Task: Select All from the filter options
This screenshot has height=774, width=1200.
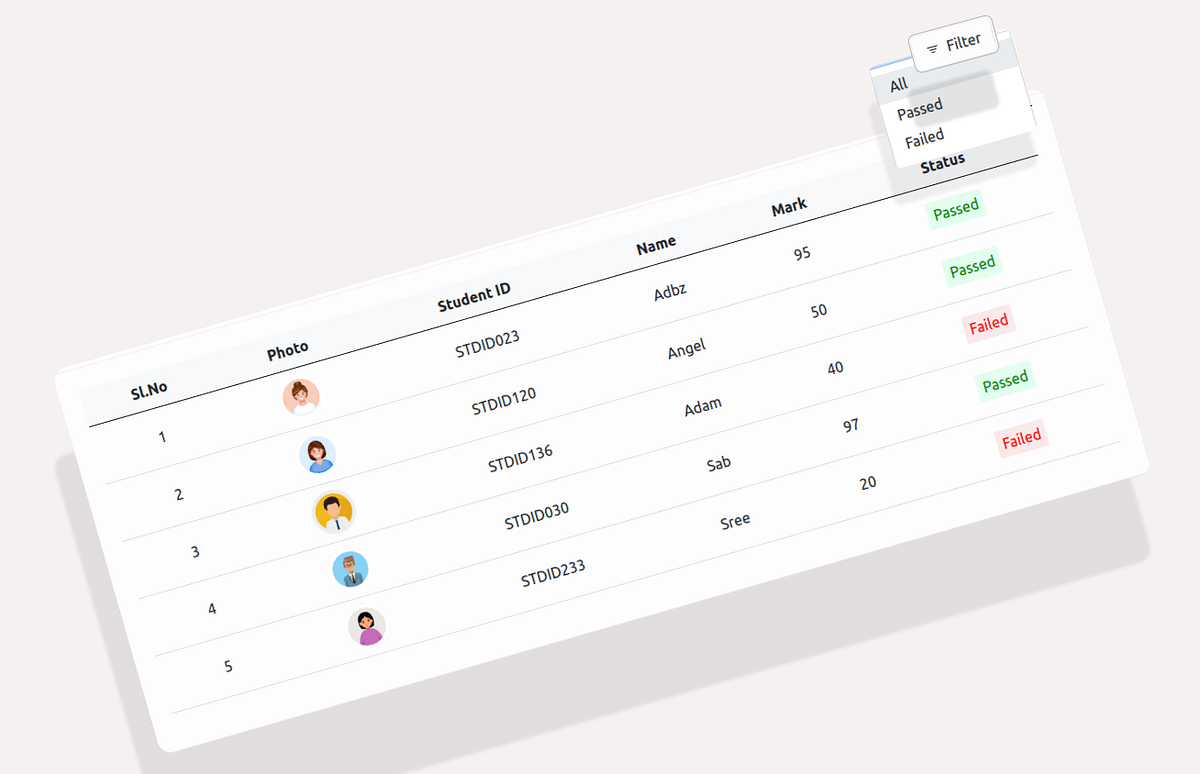Action: point(897,84)
